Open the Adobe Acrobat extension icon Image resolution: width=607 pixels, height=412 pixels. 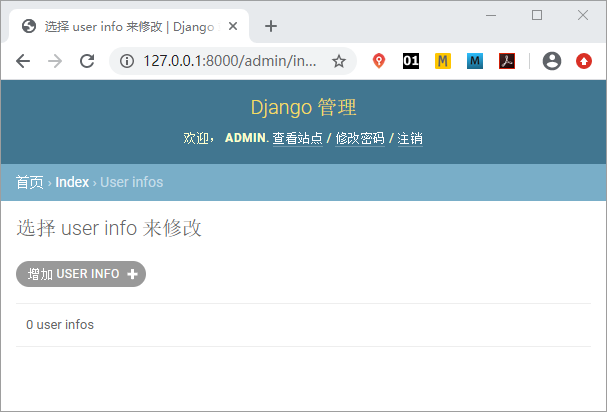pos(507,61)
